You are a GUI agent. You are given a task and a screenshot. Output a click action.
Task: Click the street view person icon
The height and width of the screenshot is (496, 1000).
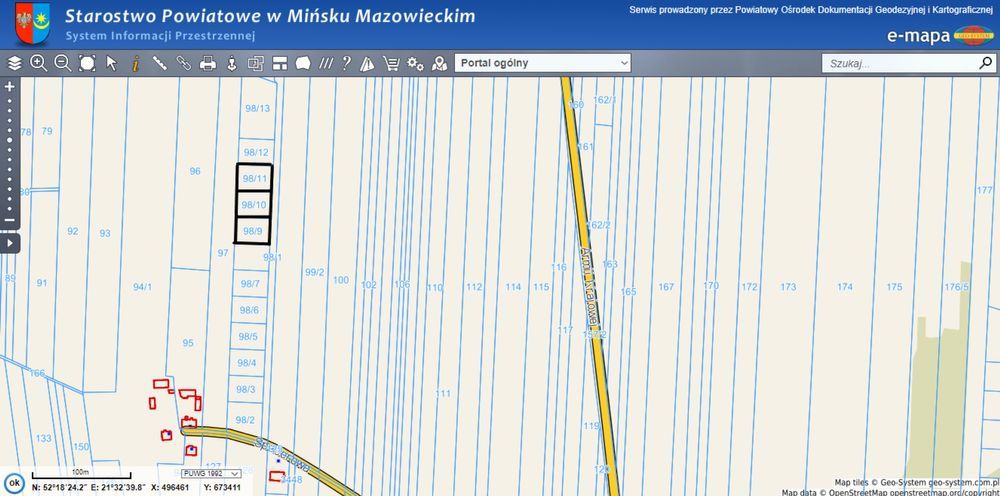point(232,63)
